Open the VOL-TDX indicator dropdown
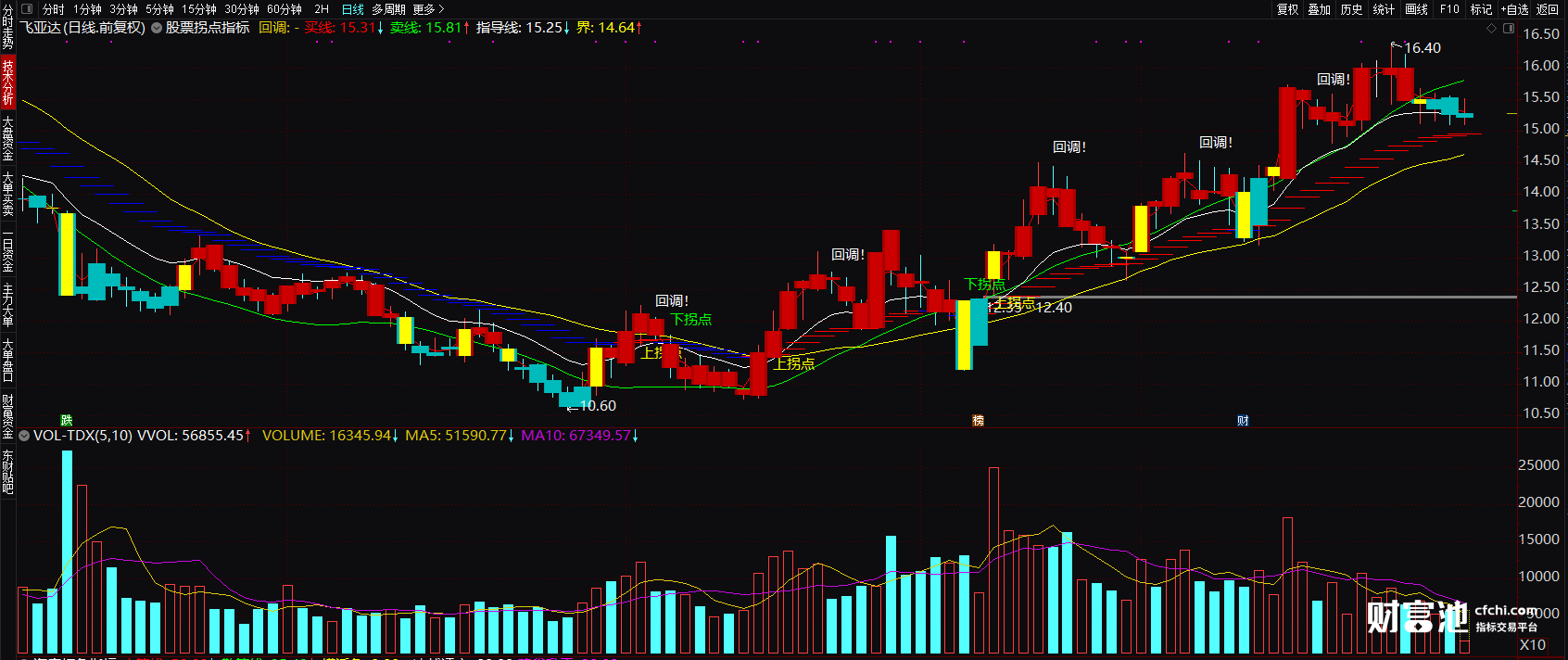Image resolution: width=1568 pixels, height=660 pixels. click(x=24, y=435)
